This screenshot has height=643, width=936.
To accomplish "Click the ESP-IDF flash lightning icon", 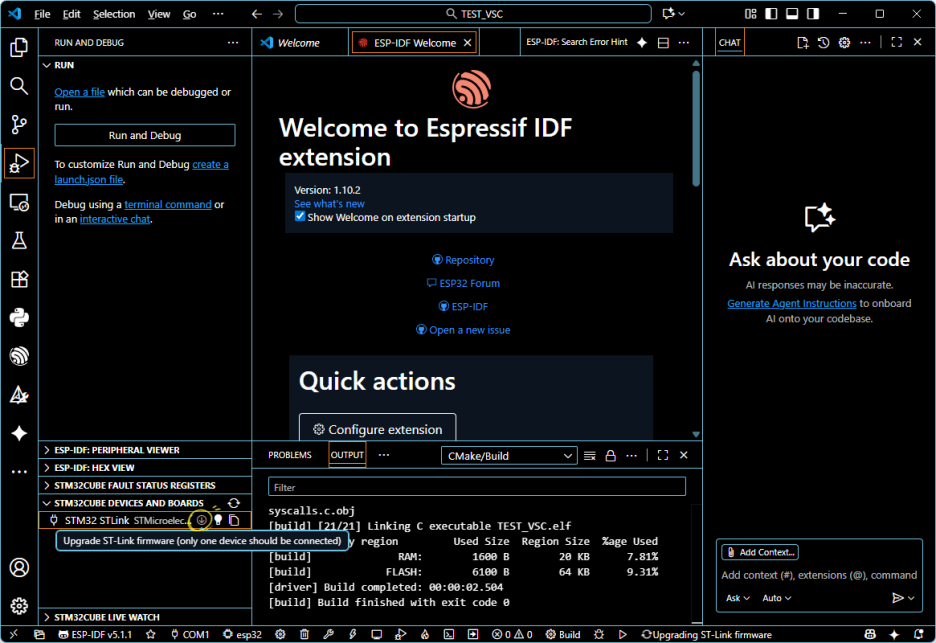I will click(x=352, y=634).
